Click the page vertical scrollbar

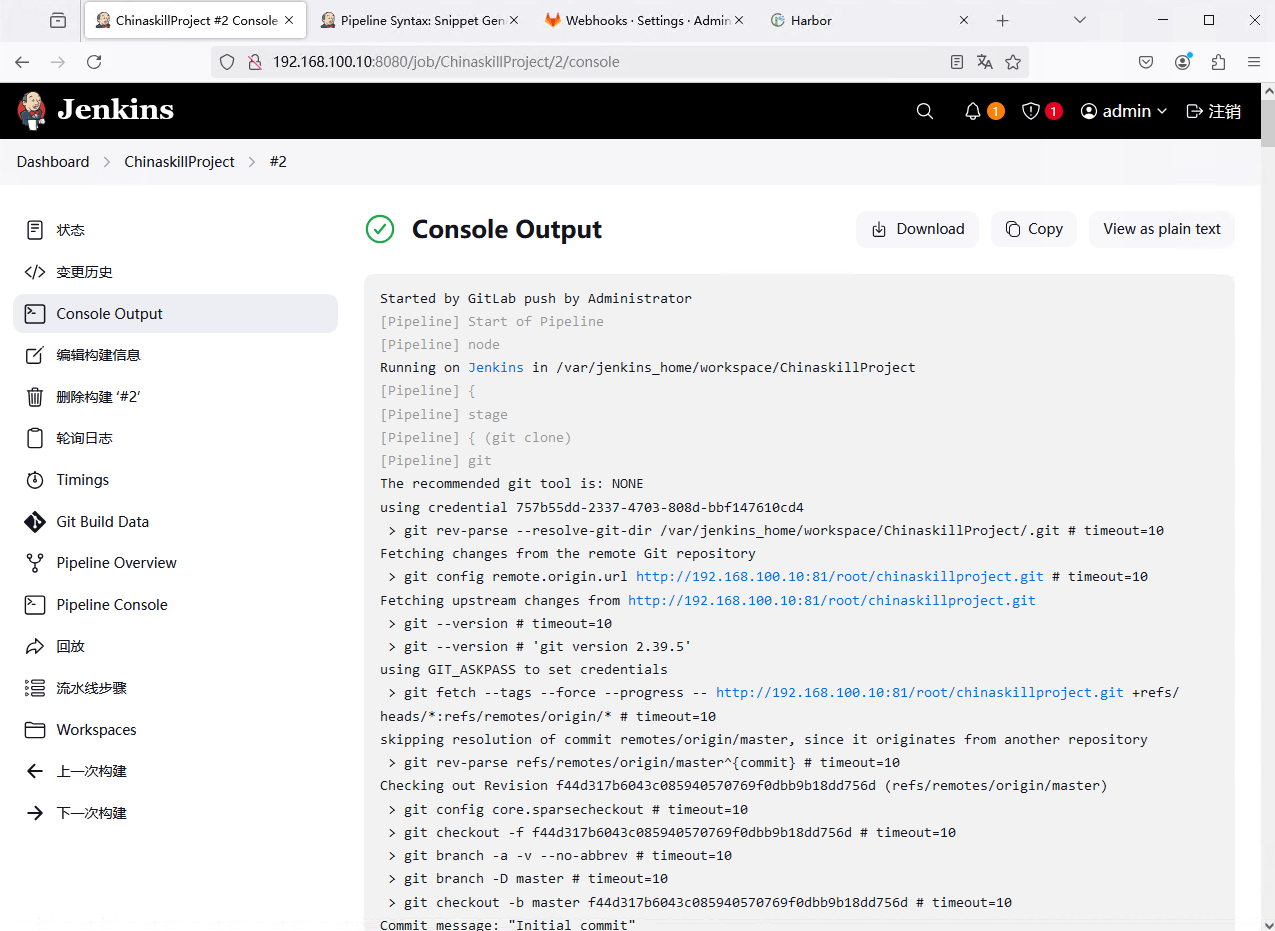coord(1267,500)
